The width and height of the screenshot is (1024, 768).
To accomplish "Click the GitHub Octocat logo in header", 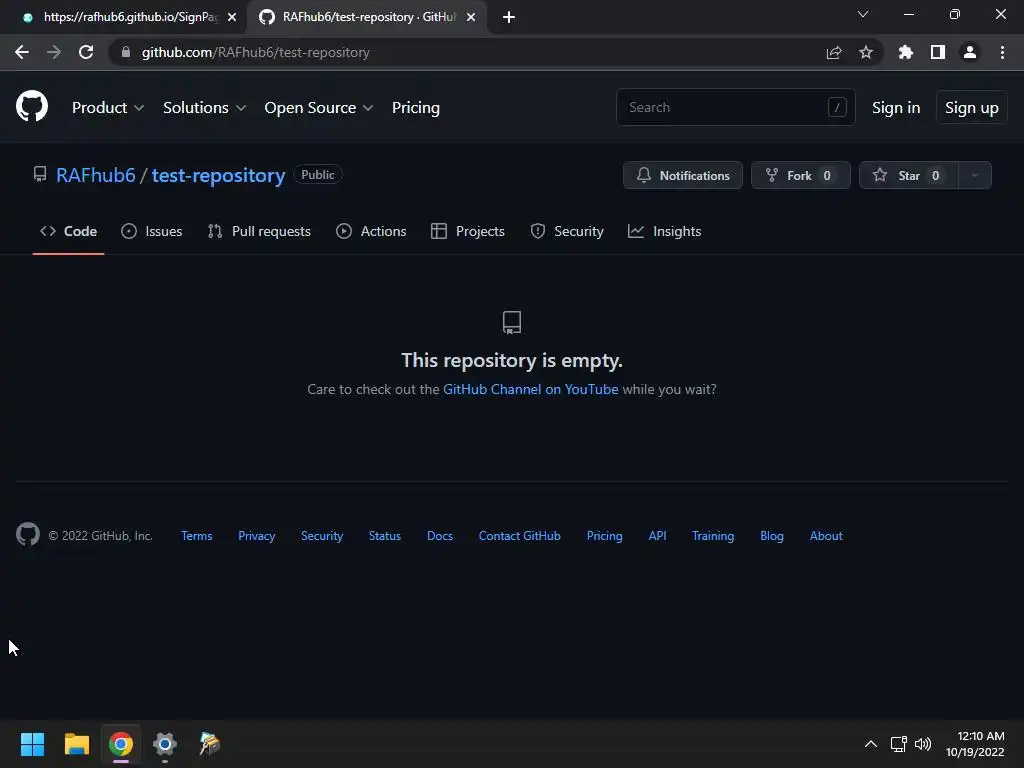I will pos(32,106).
